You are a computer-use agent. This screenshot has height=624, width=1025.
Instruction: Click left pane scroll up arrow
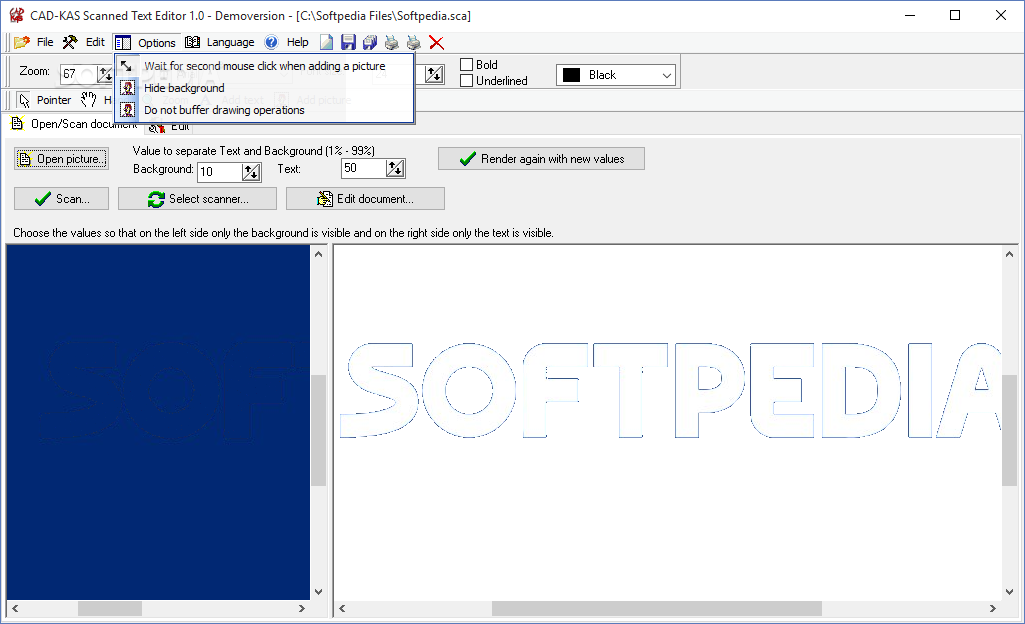tap(318, 254)
